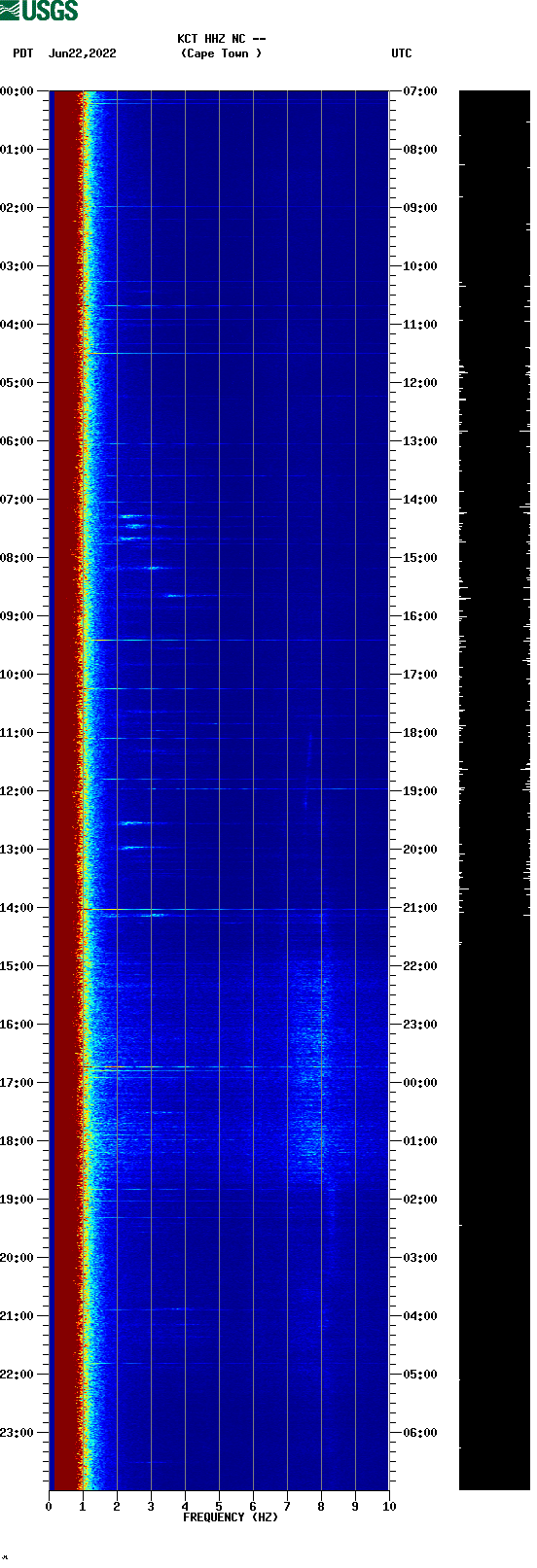Click the black seismogram amplitude panel
This screenshot has width=537, height=1568.
(494, 790)
